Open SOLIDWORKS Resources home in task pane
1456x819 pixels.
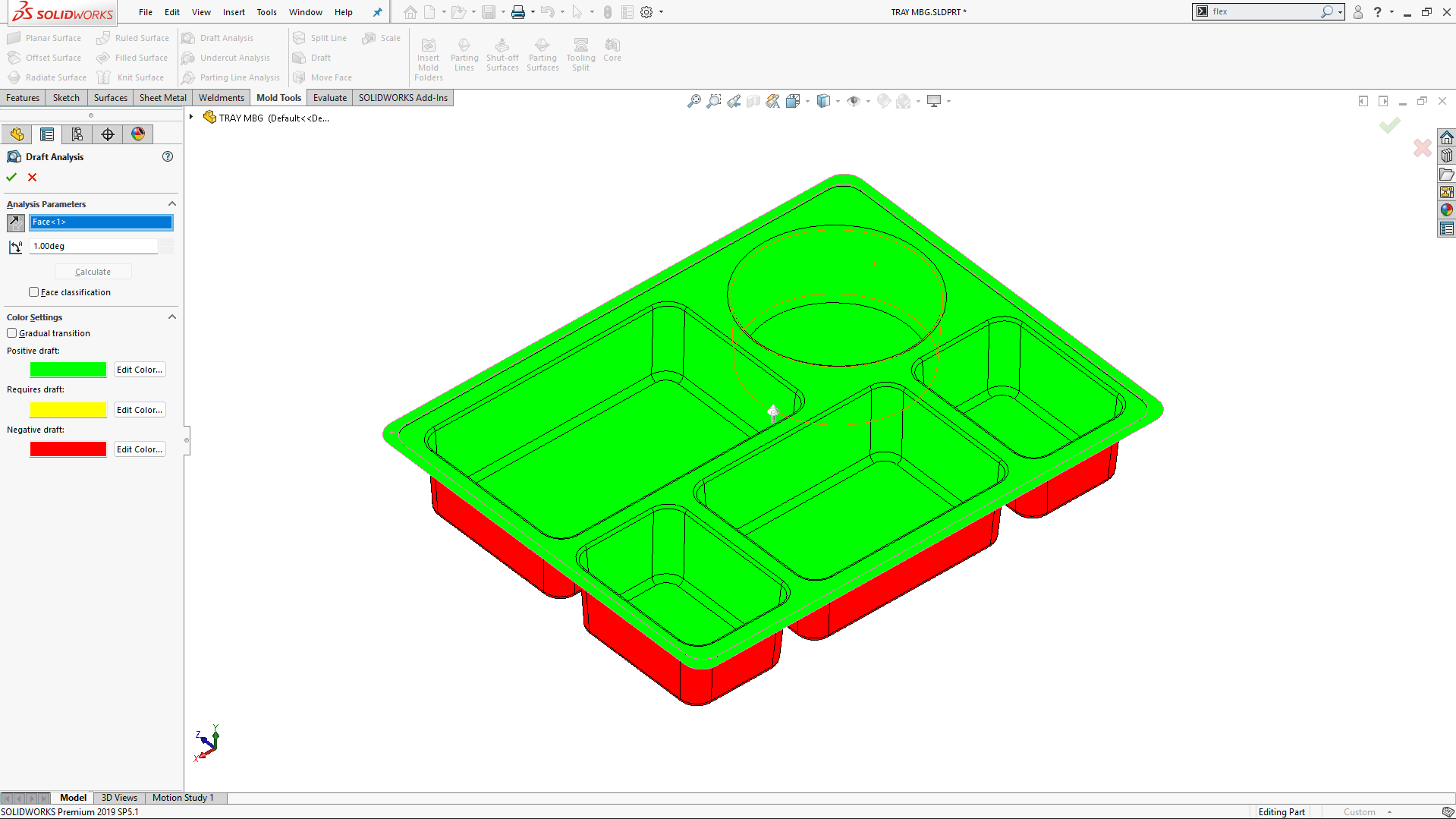click(x=1447, y=137)
